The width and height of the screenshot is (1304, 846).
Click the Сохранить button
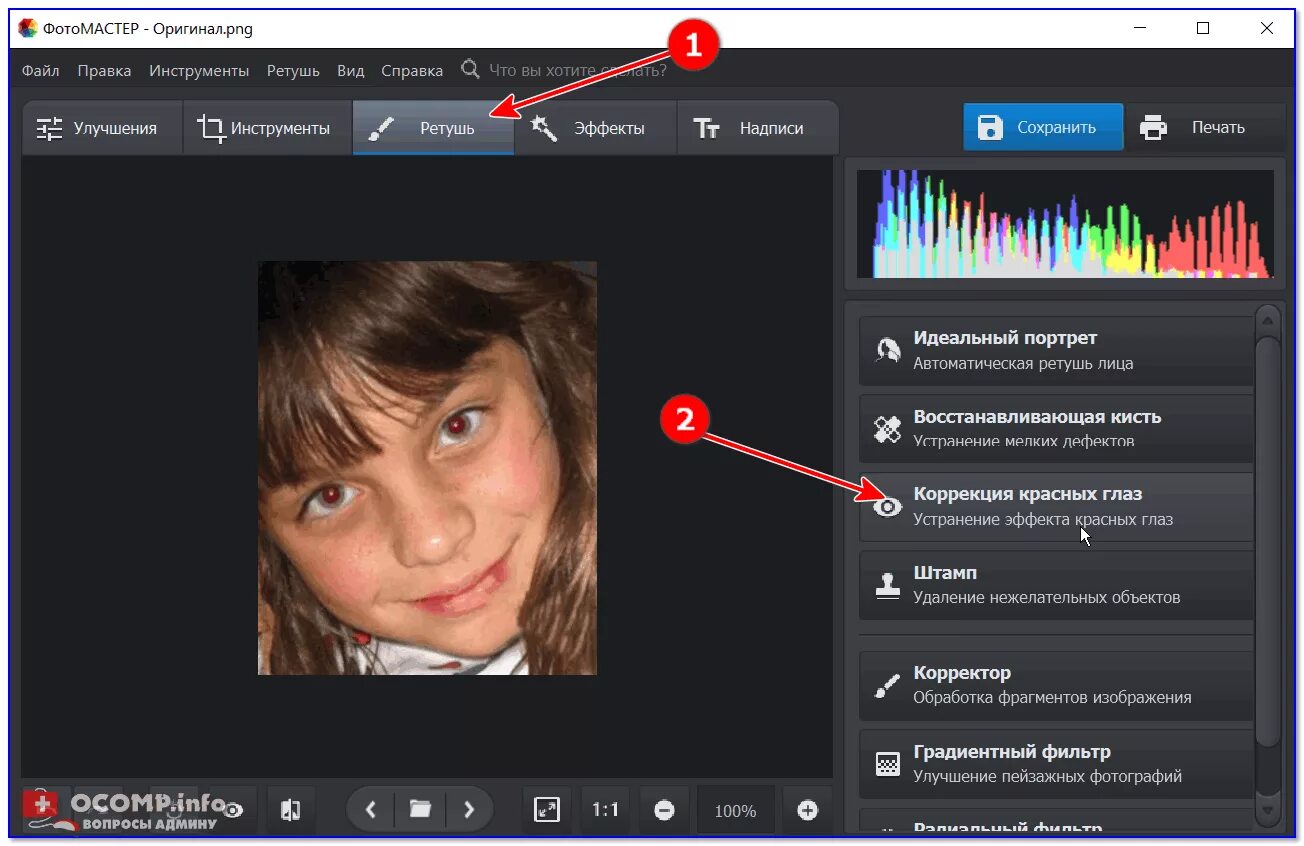1043,127
